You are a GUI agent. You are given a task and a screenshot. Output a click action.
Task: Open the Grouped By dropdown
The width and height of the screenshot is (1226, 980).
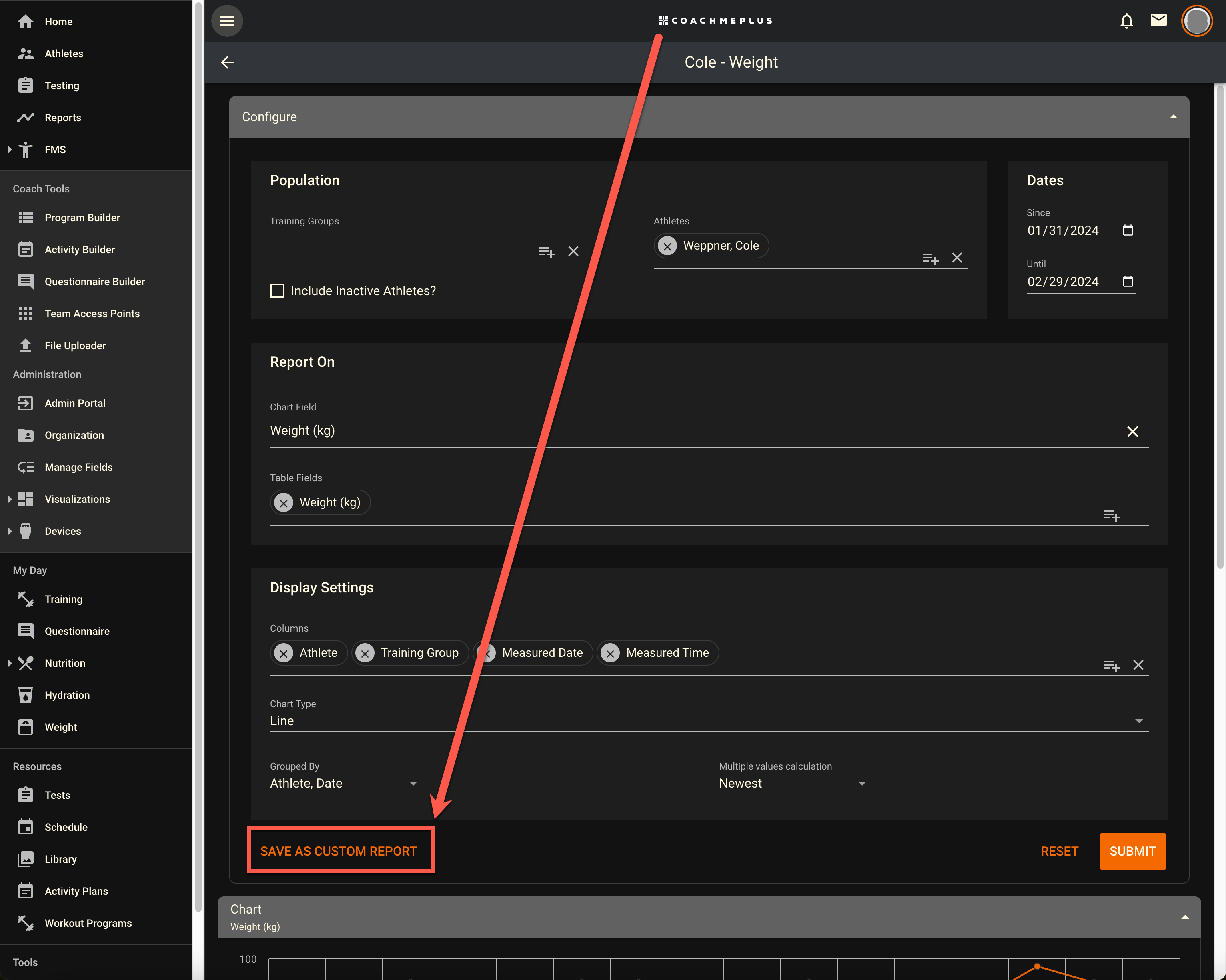pos(346,783)
